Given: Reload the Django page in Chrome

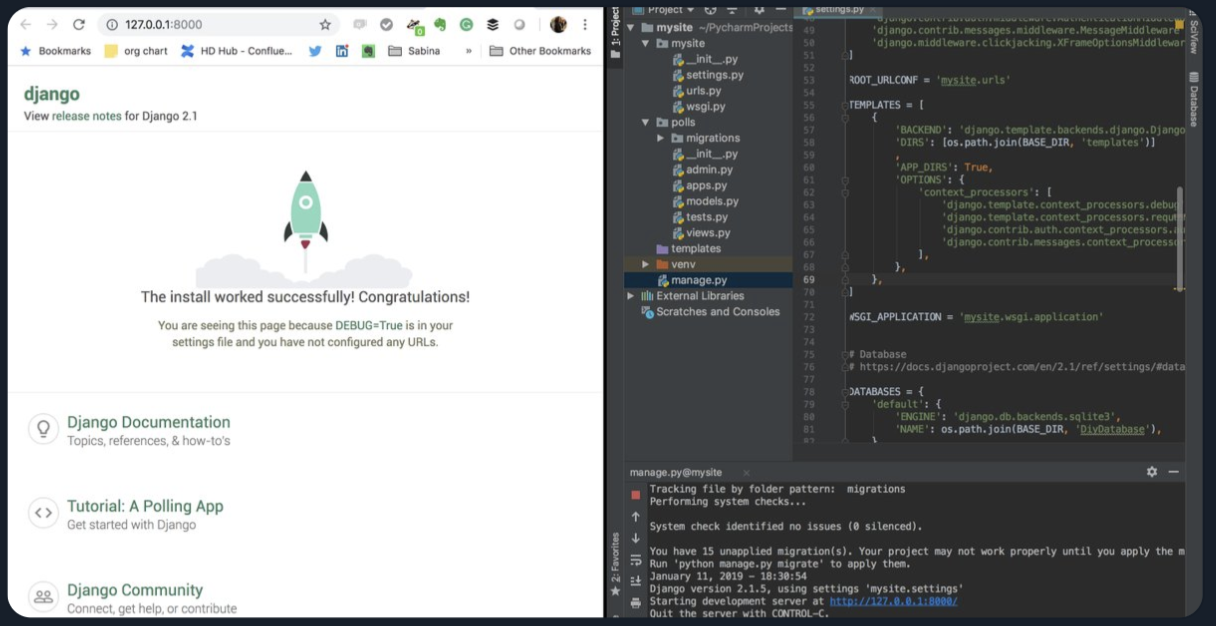Looking at the screenshot, I should [x=79, y=24].
